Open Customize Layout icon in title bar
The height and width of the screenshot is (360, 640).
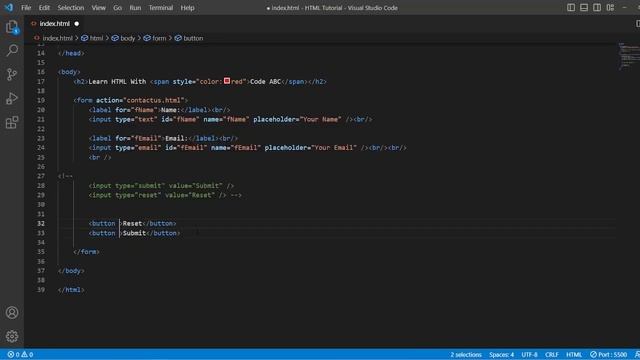610,8
